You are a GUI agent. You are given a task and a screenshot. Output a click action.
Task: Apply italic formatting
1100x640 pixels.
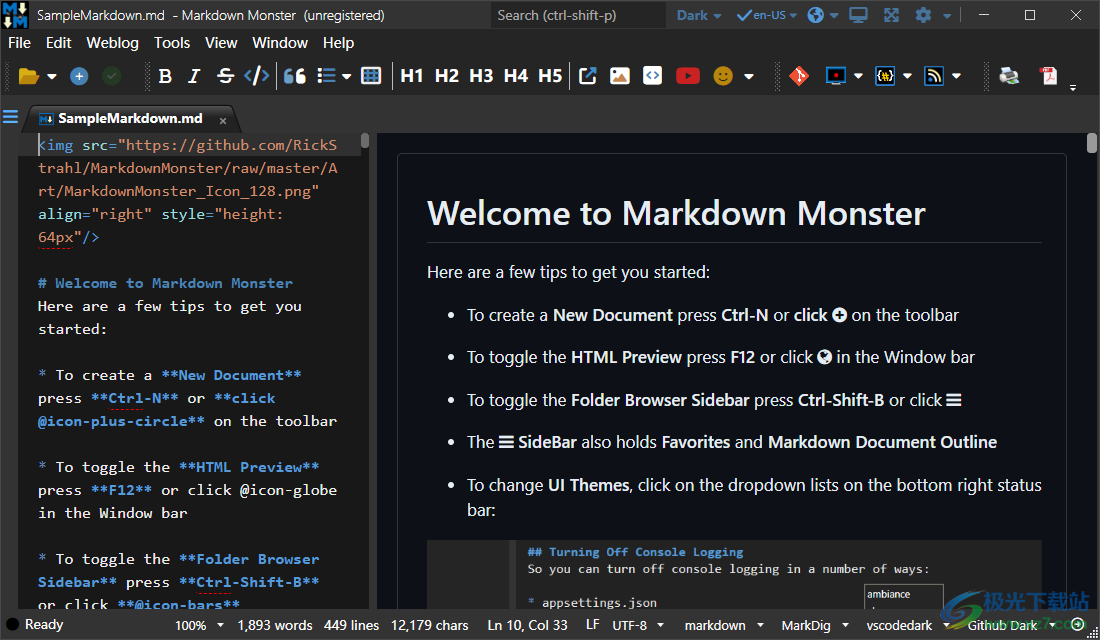(194, 76)
